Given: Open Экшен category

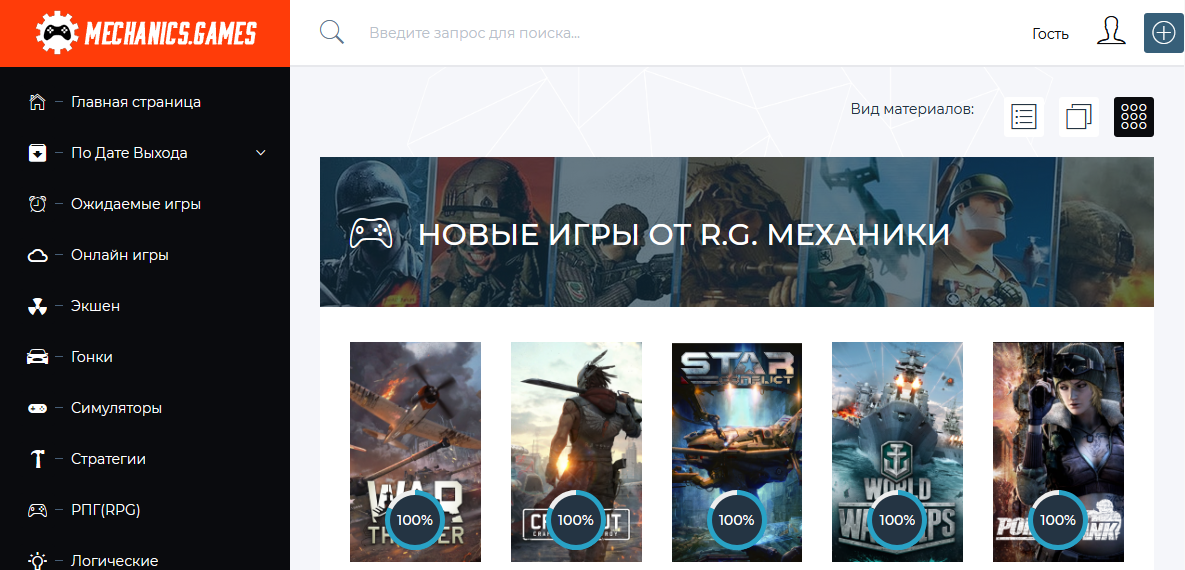Looking at the screenshot, I should [95, 306].
